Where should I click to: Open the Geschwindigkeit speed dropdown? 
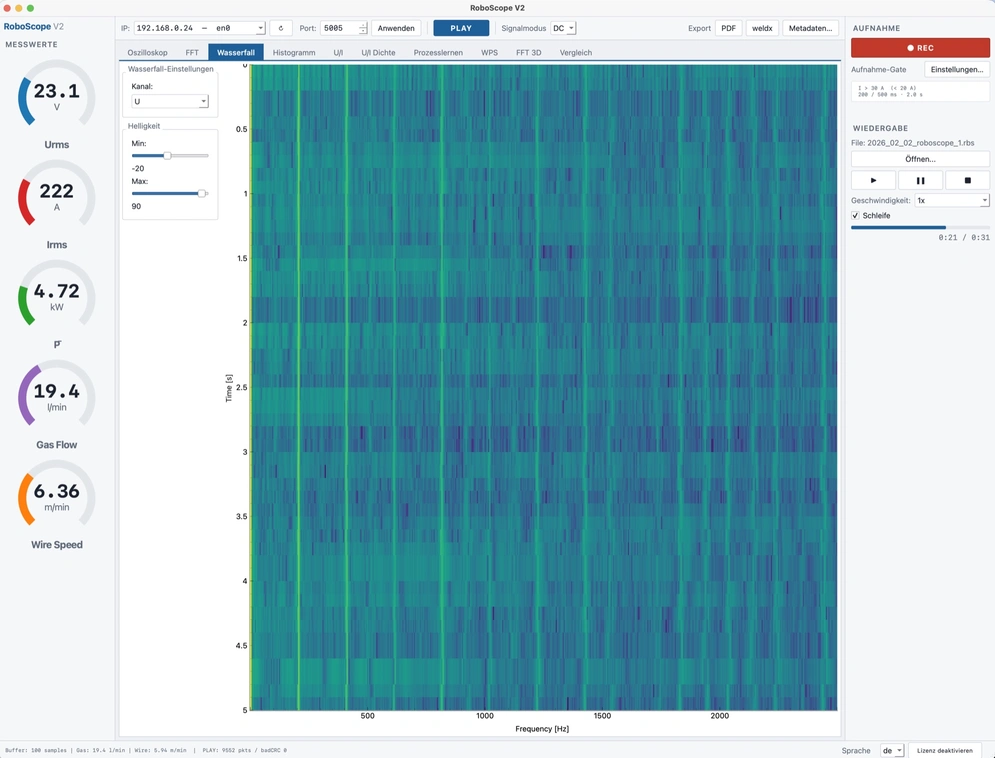[952, 200]
